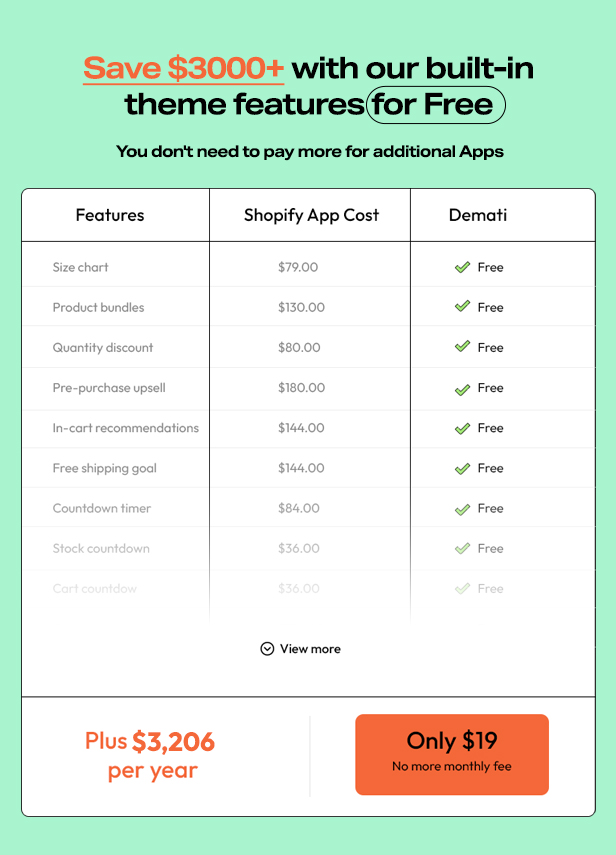
Task: Click the outlined 'for Free' pill
Action: (436, 105)
